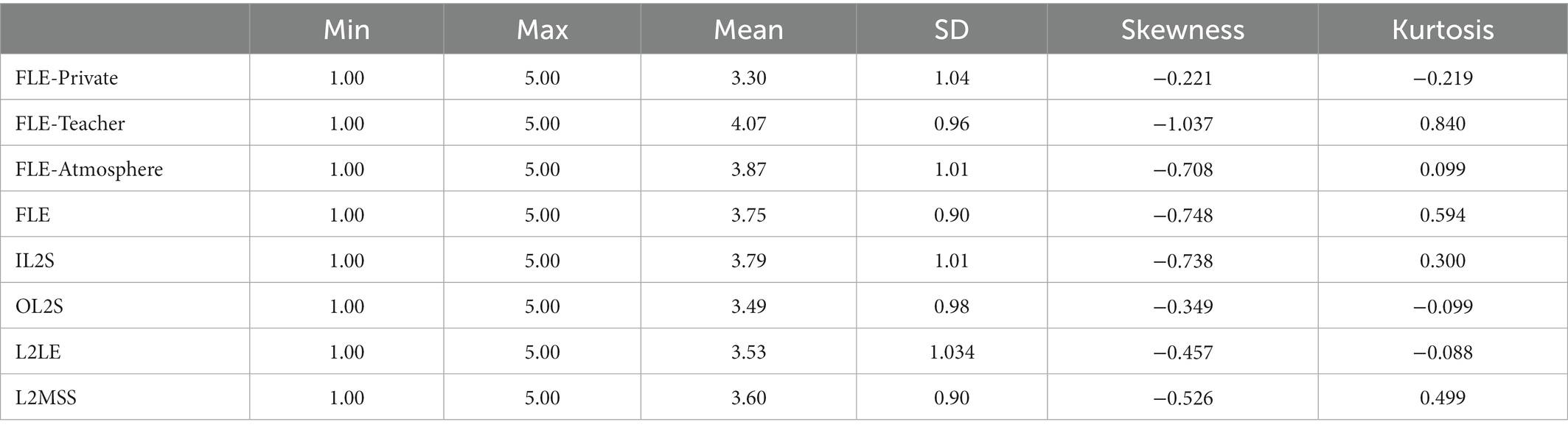Select the L2MSS row label

46,398
